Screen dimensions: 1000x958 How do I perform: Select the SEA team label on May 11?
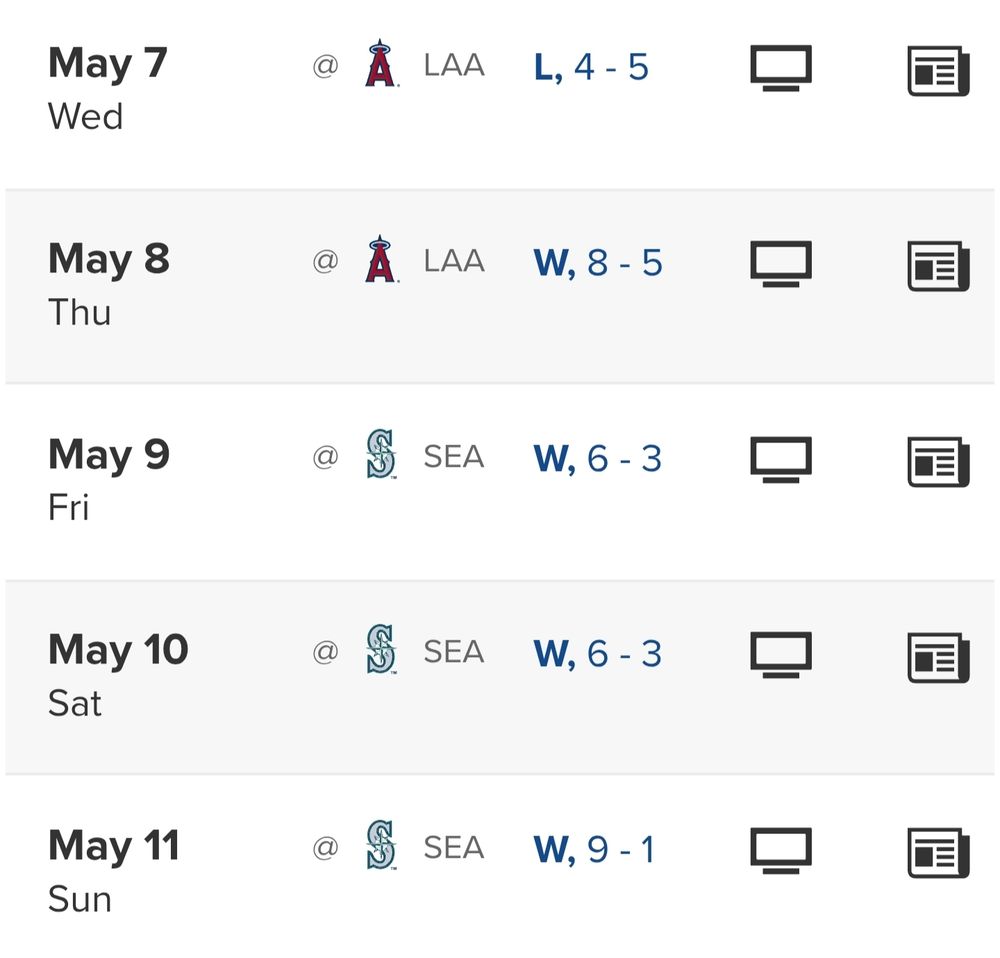pyautogui.click(x=454, y=848)
